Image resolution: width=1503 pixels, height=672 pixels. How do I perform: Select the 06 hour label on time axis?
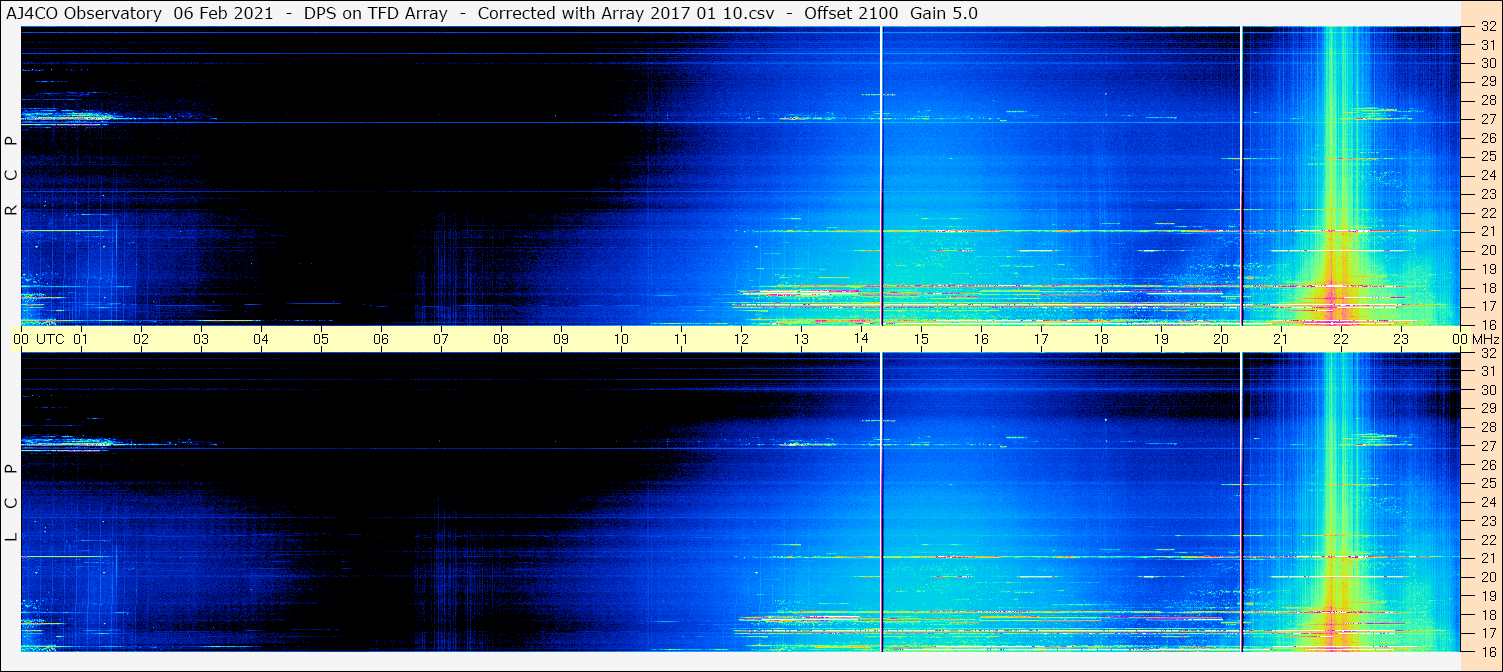(x=381, y=339)
